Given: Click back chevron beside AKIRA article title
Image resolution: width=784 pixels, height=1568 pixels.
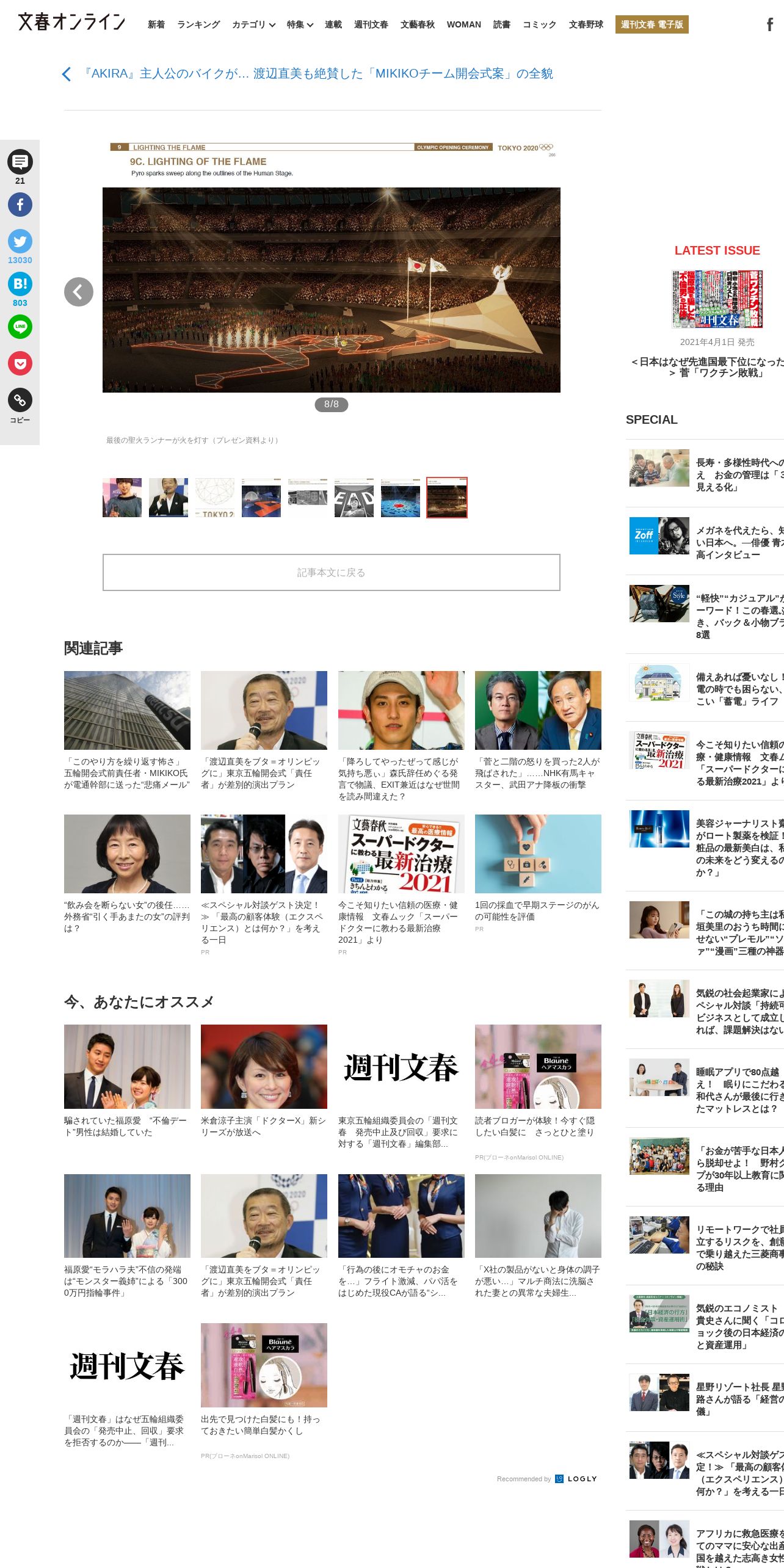Looking at the screenshot, I should (x=67, y=74).
